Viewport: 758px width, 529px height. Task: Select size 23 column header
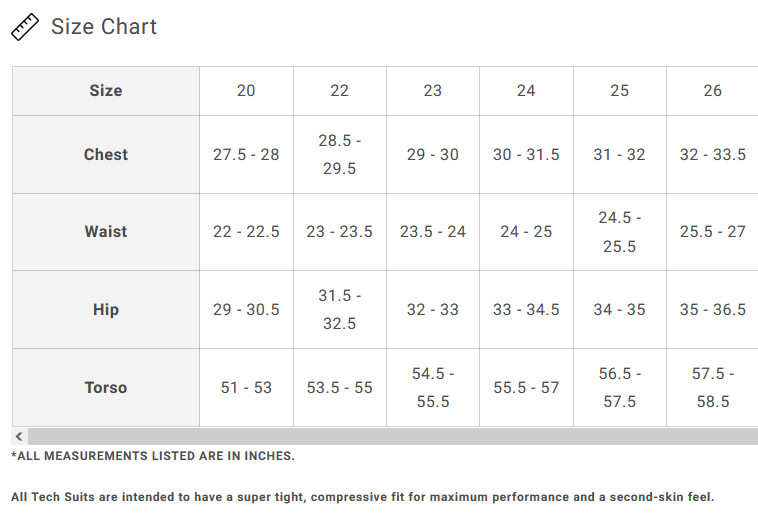433,91
